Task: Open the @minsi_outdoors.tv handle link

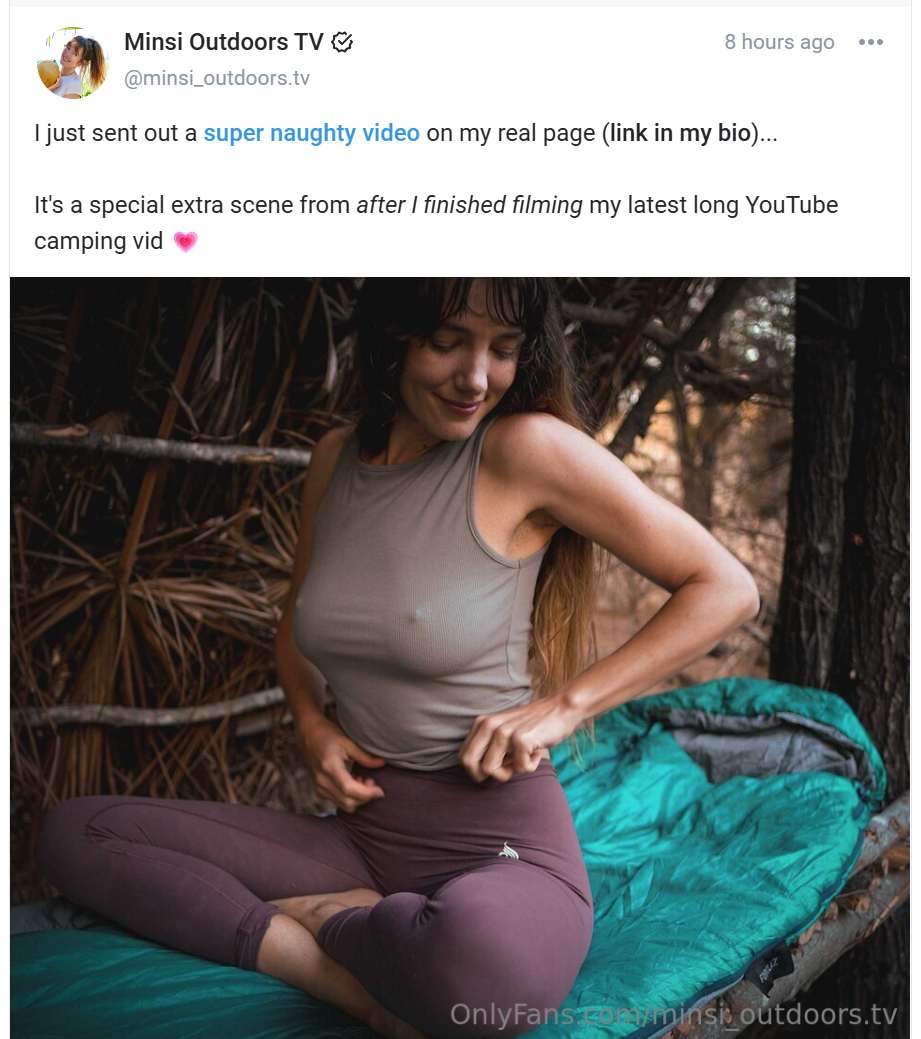Action: tap(217, 79)
